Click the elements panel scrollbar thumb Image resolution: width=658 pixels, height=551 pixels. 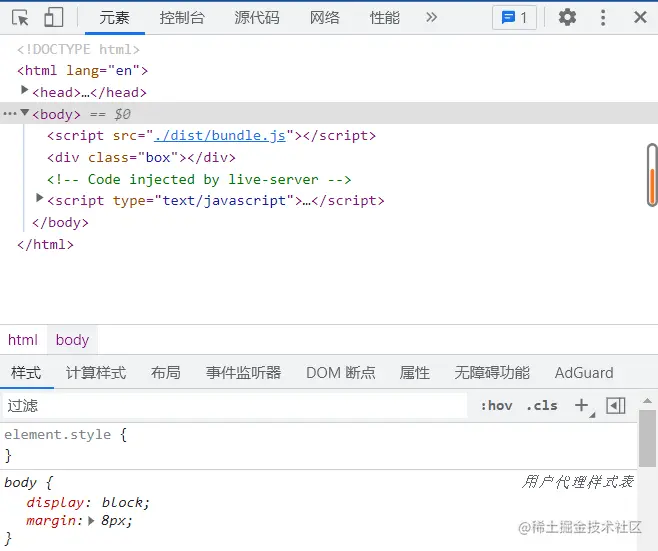pyautogui.click(x=652, y=175)
